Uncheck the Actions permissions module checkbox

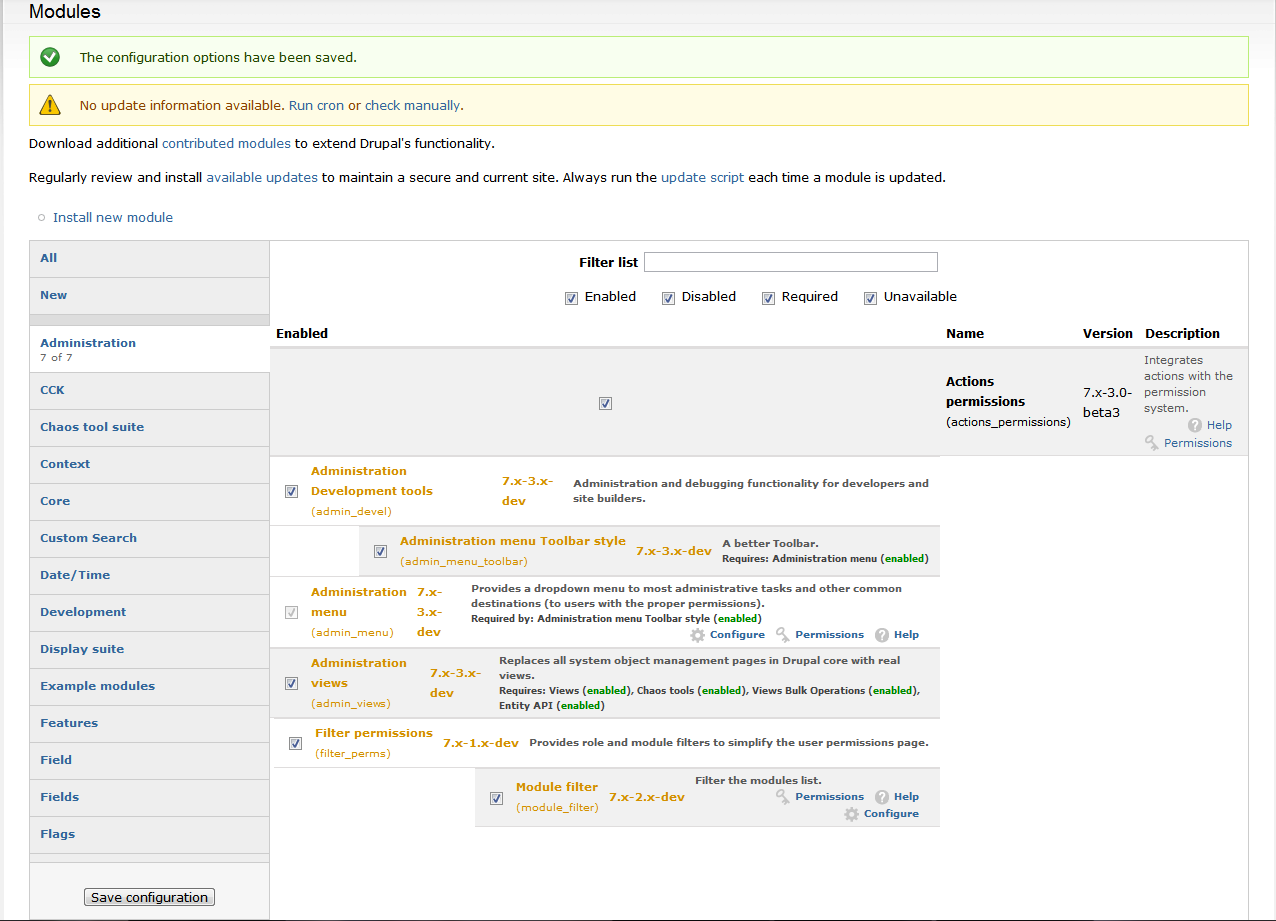click(605, 404)
